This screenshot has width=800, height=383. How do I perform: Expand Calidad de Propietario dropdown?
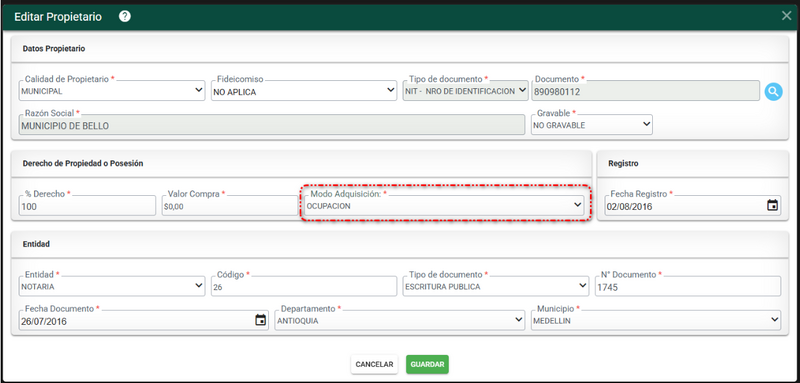[112, 90]
